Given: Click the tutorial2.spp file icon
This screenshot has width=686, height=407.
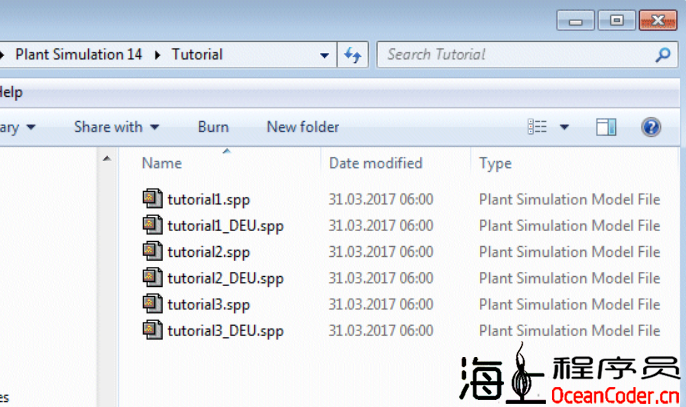Looking at the screenshot, I should (152, 252).
